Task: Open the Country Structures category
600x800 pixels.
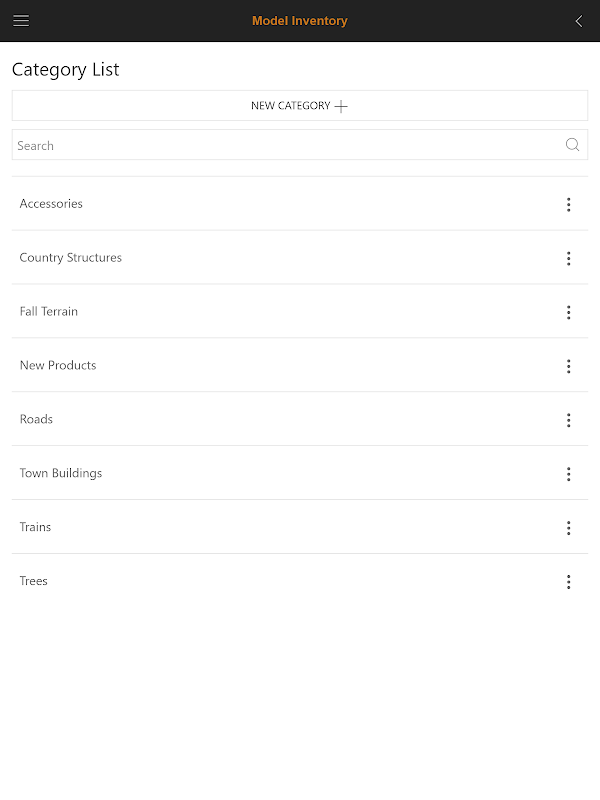Action: tap(70, 258)
